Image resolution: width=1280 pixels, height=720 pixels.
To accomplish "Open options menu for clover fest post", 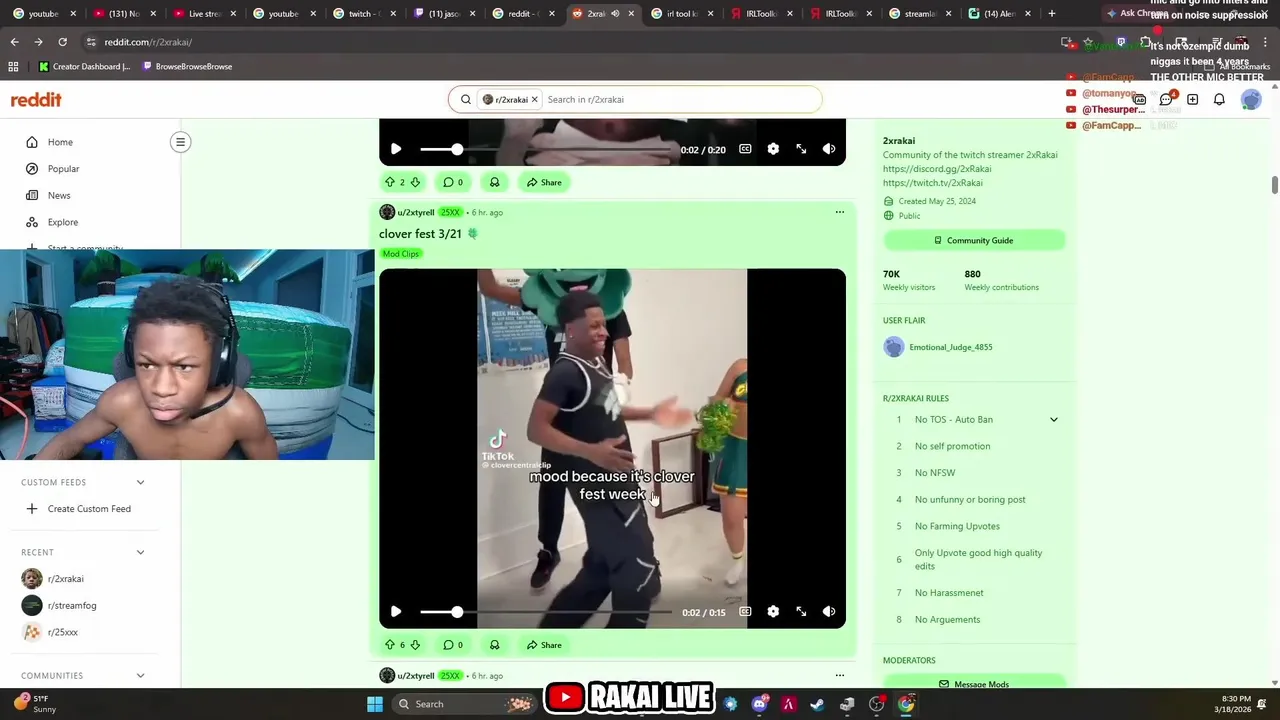I will click(840, 212).
